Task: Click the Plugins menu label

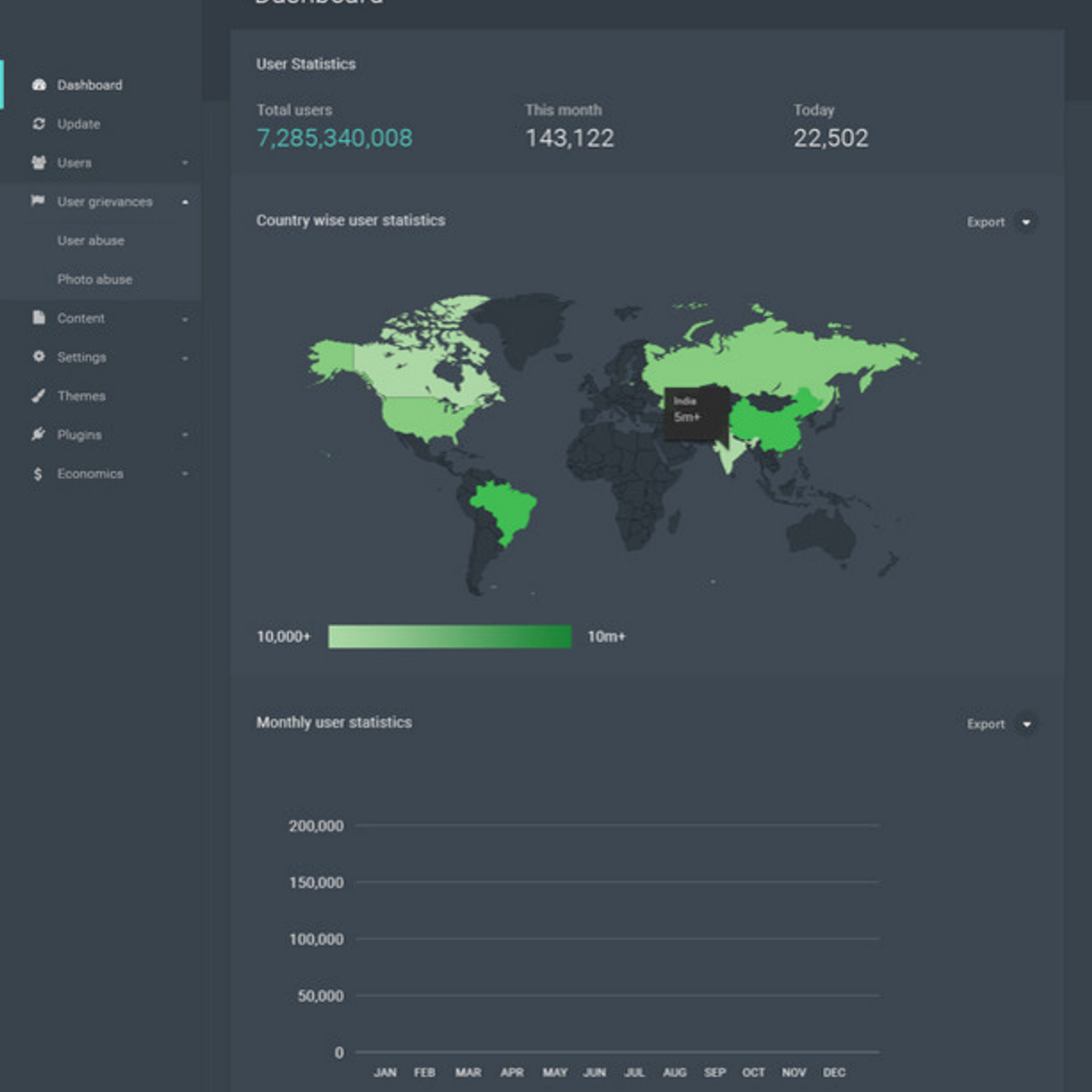Action: click(x=79, y=435)
